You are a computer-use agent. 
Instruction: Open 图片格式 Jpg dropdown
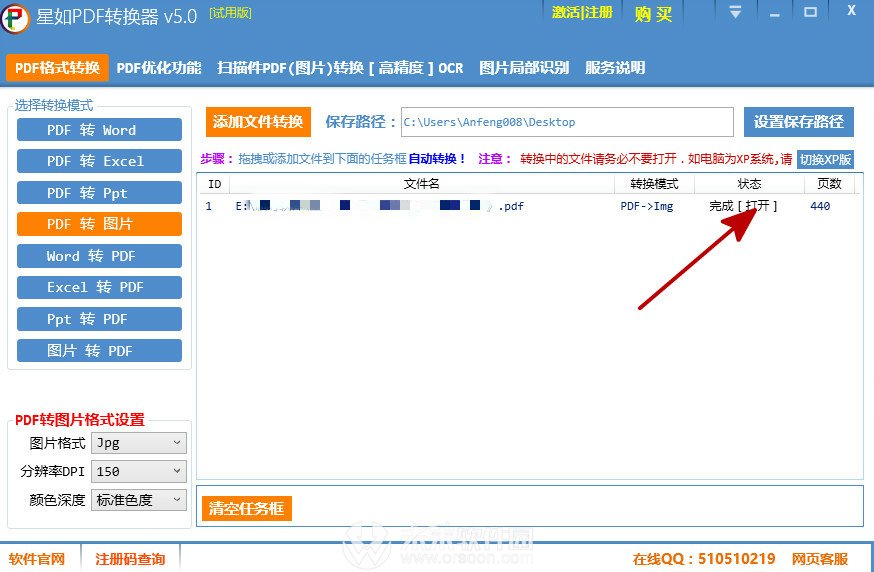pyautogui.click(x=139, y=443)
